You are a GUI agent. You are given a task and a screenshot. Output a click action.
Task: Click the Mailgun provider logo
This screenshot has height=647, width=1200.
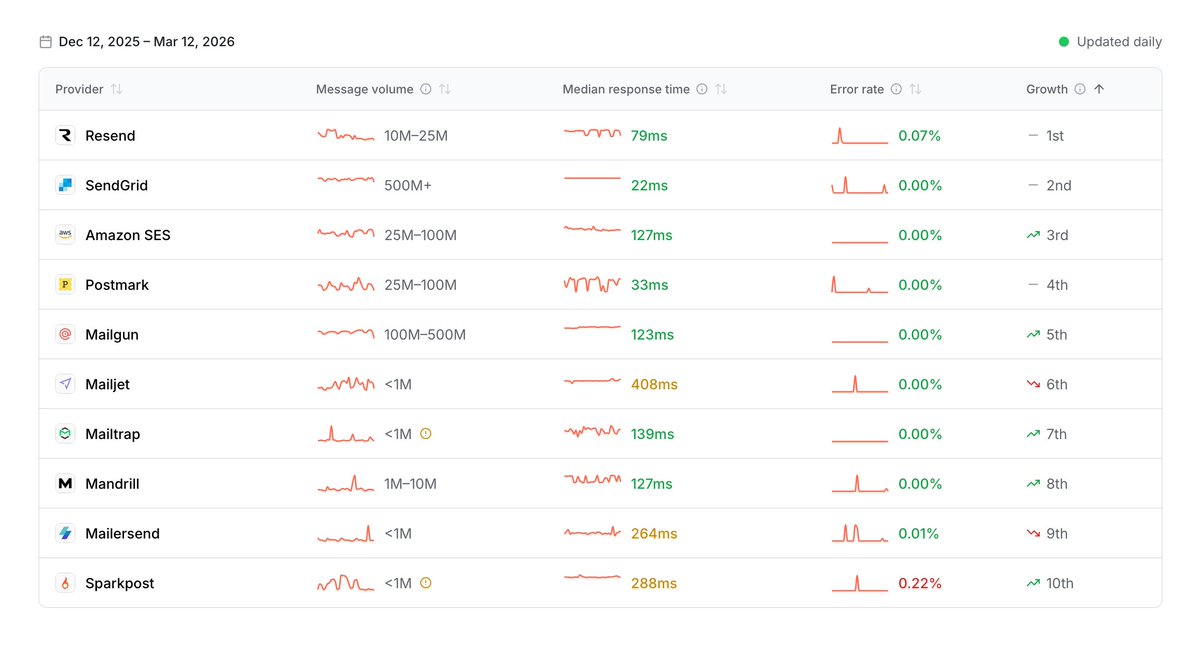tap(65, 334)
